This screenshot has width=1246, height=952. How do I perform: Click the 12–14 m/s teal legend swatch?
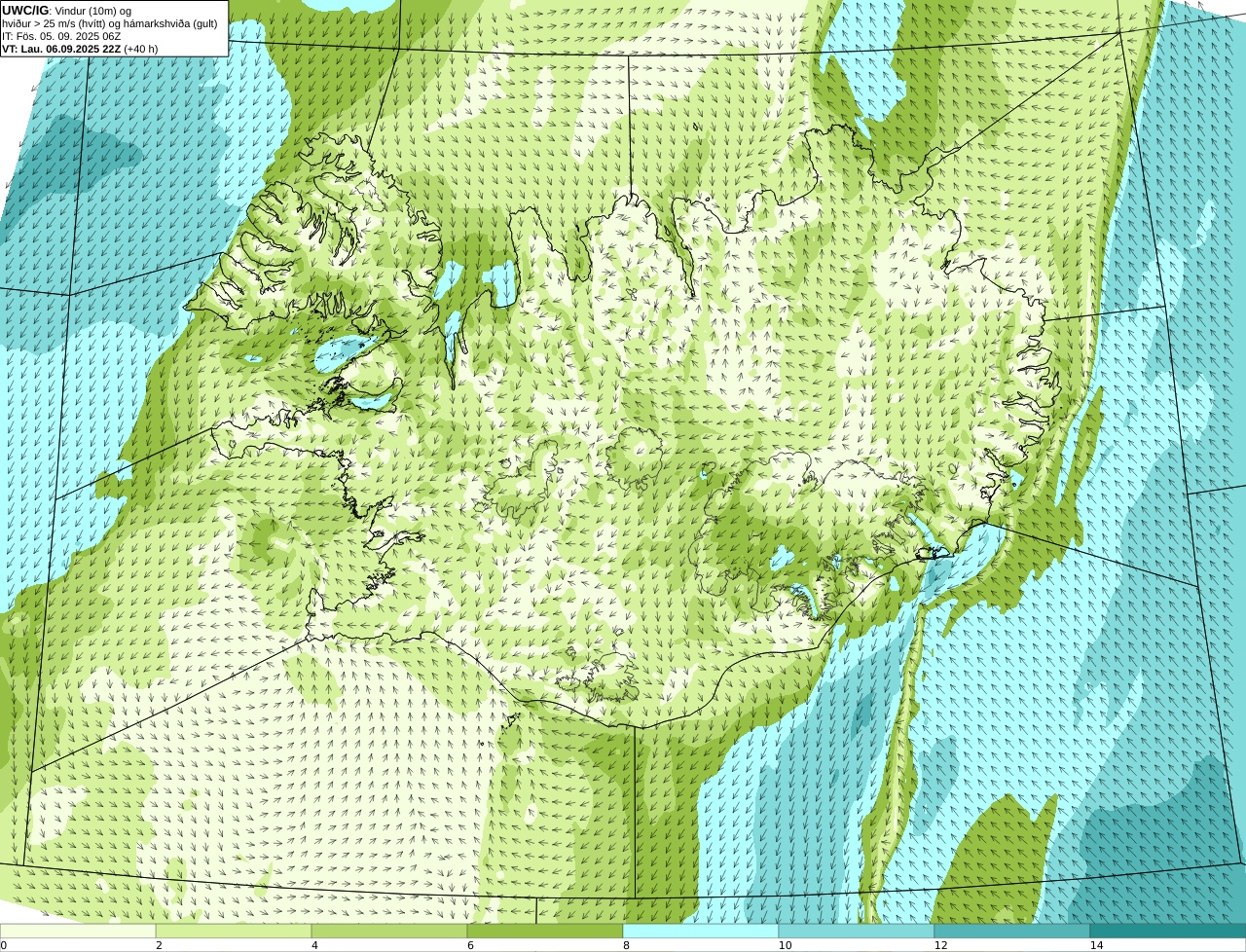1012,931
